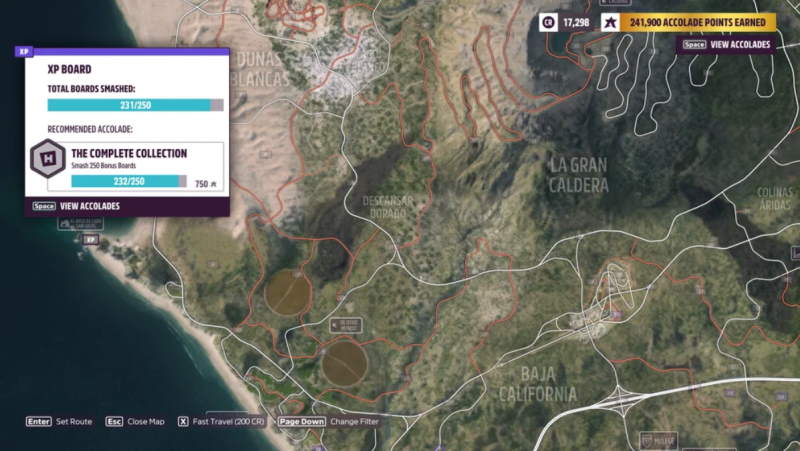This screenshot has height=451, width=800.
Task: Click the XP BOARD popup title
Action: point(69,69)
